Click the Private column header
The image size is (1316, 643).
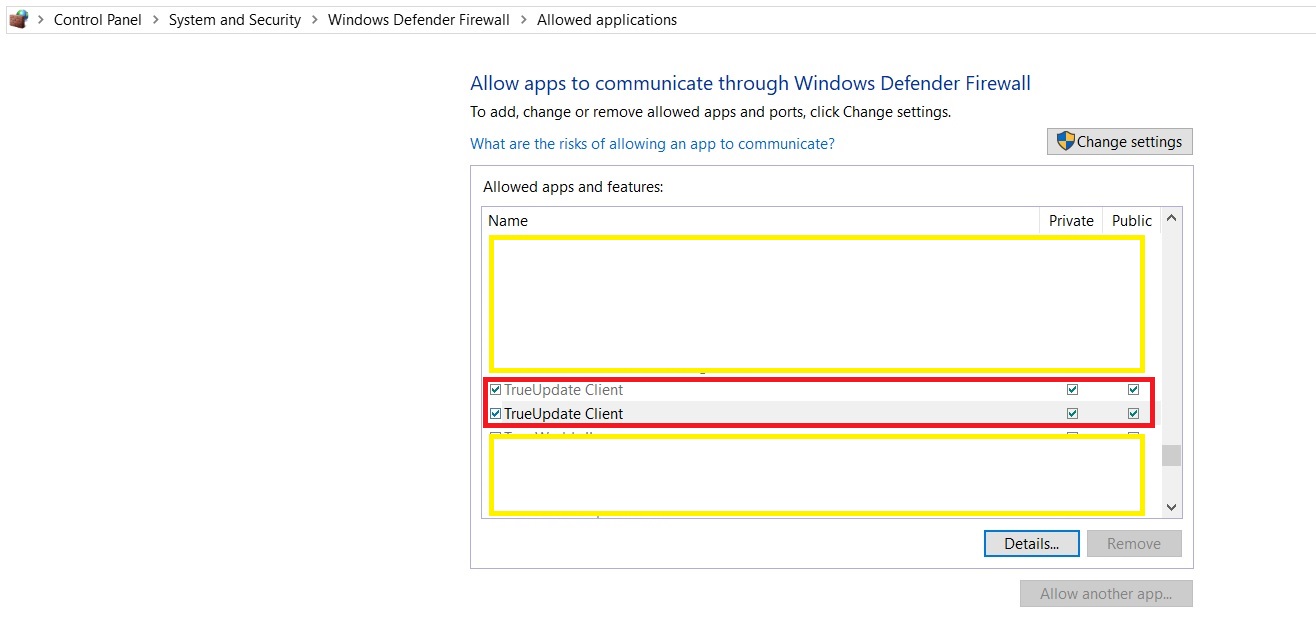pos(1071,220)
